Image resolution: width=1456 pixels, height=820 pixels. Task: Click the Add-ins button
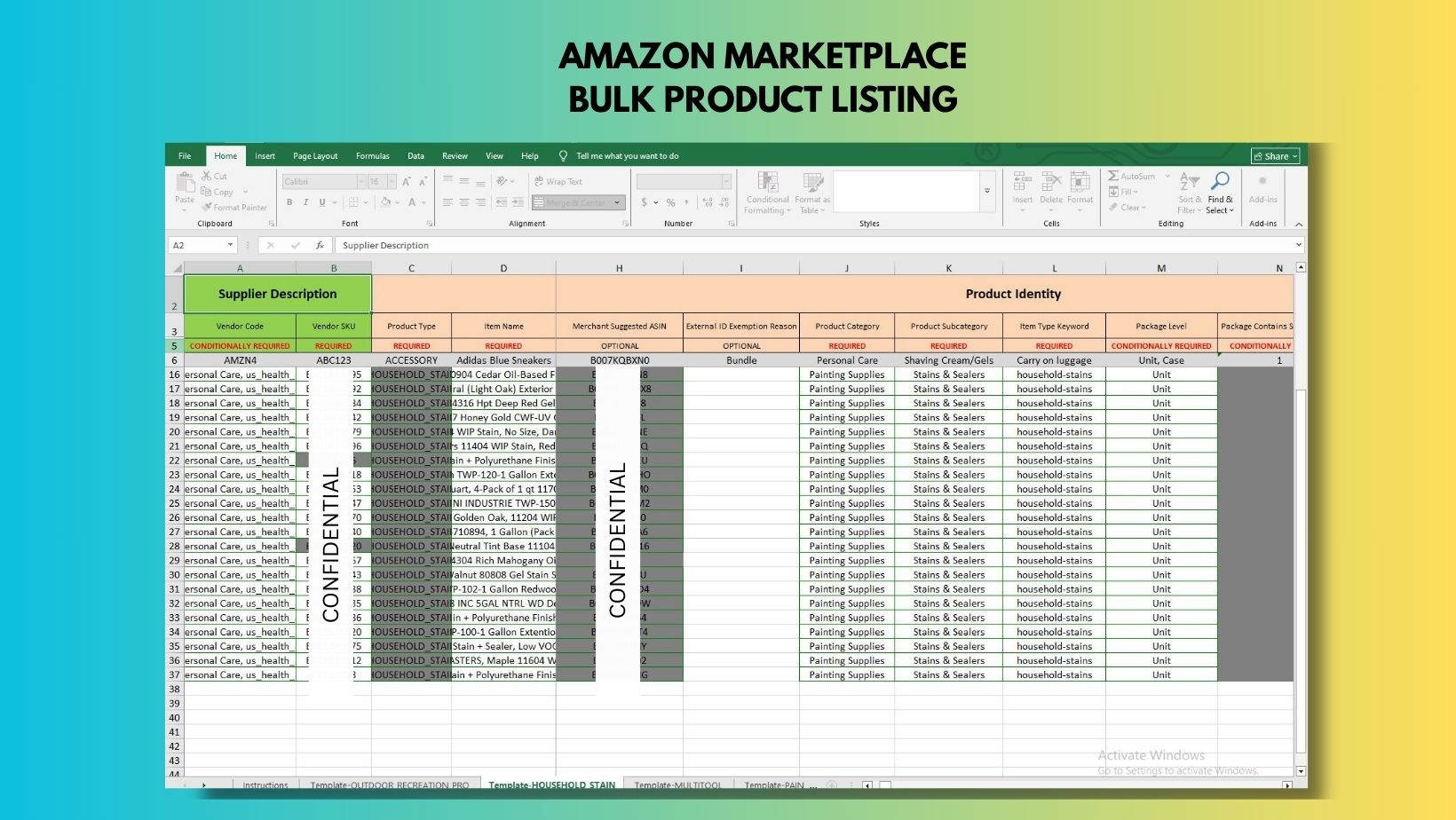(1262, 188)
